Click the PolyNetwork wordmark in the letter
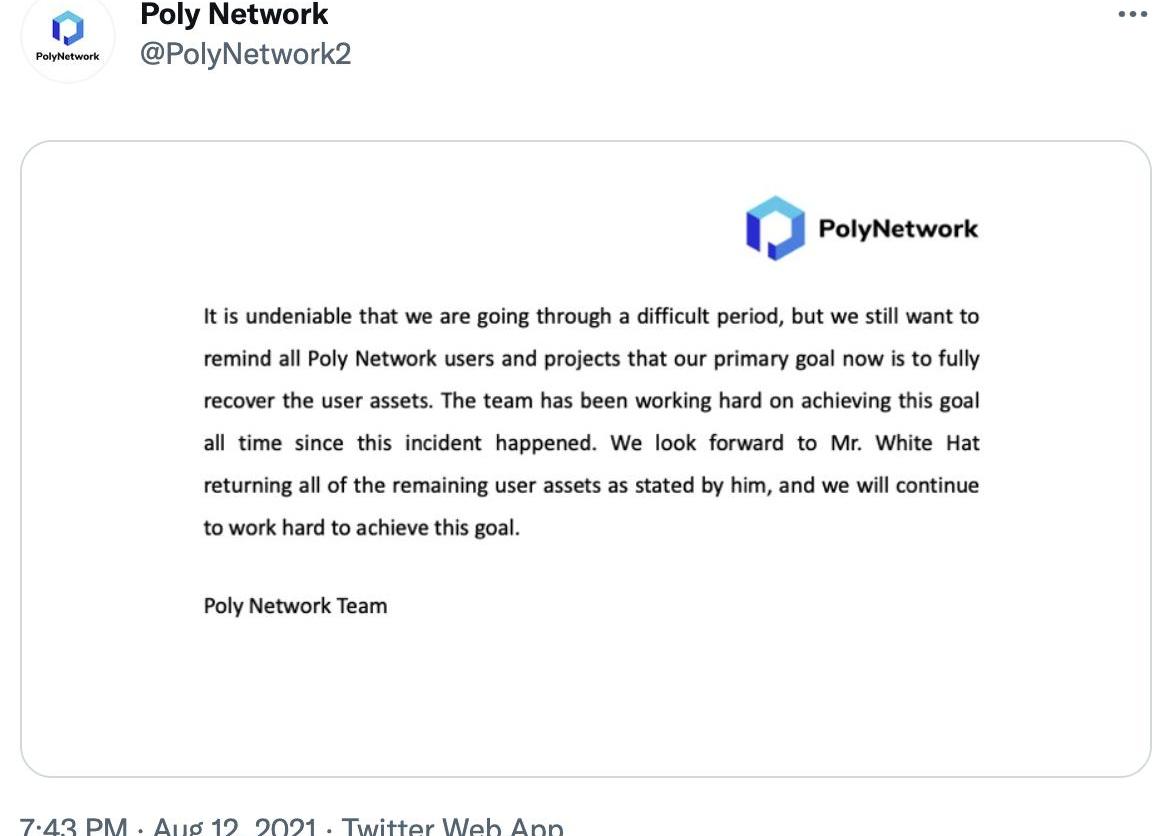Image resolution: width=1164 pixels, height=836 pixels. click(898, 228)
